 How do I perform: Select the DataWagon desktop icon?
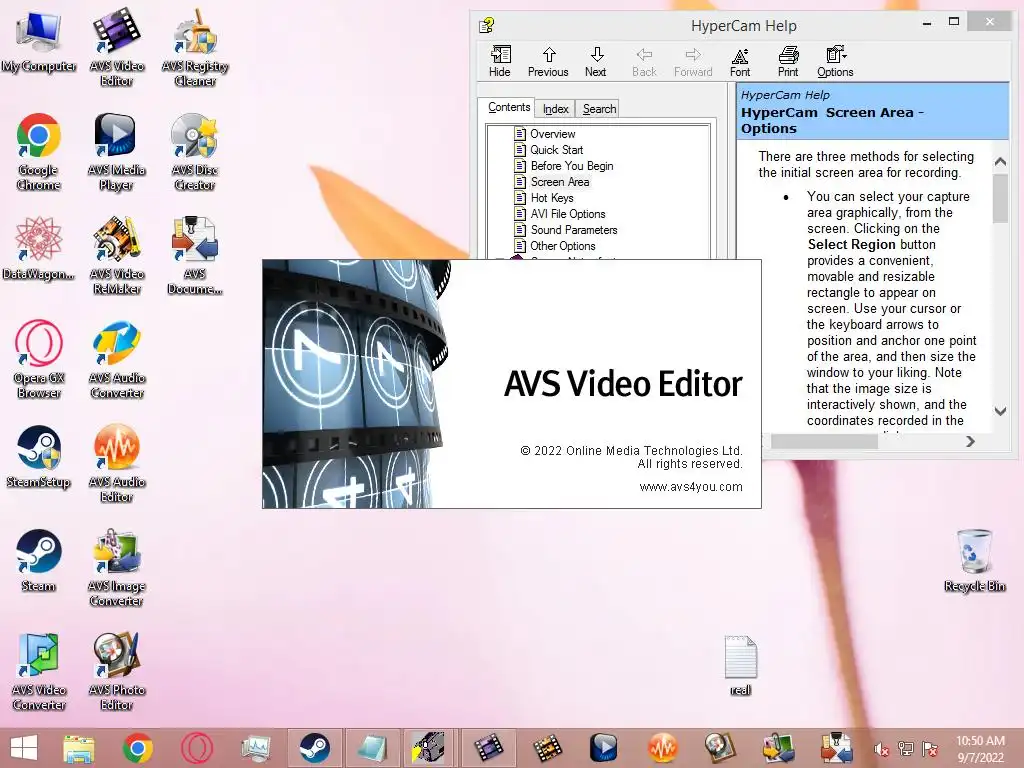39,248
